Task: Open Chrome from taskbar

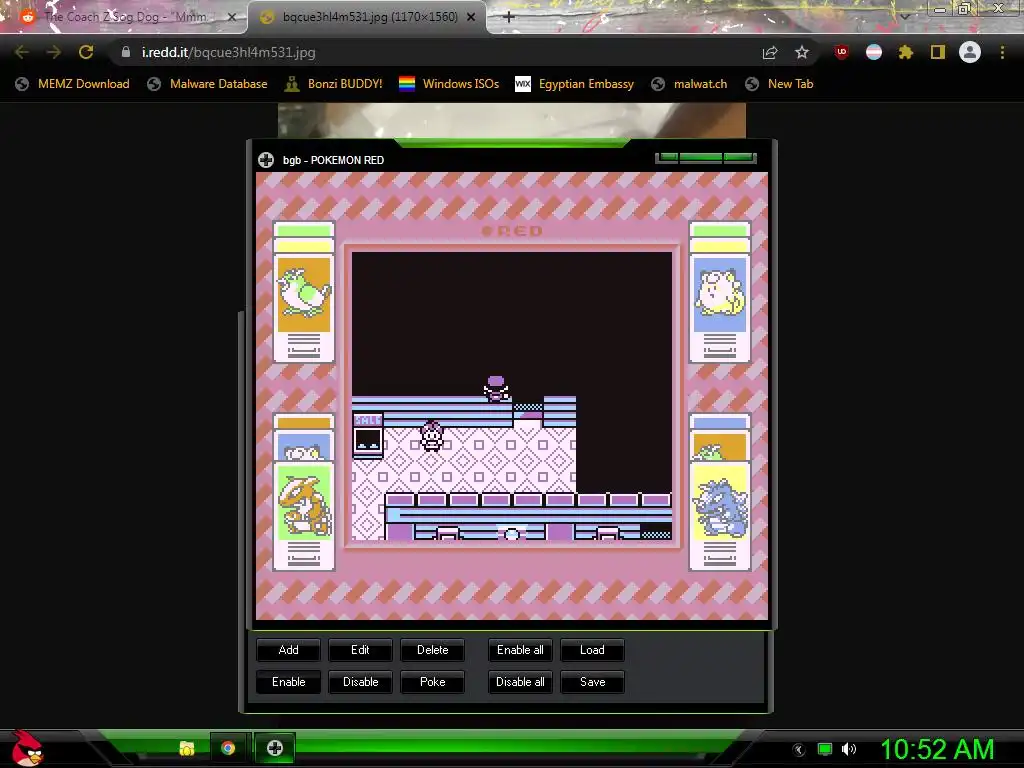Action: tap(228, 748)
